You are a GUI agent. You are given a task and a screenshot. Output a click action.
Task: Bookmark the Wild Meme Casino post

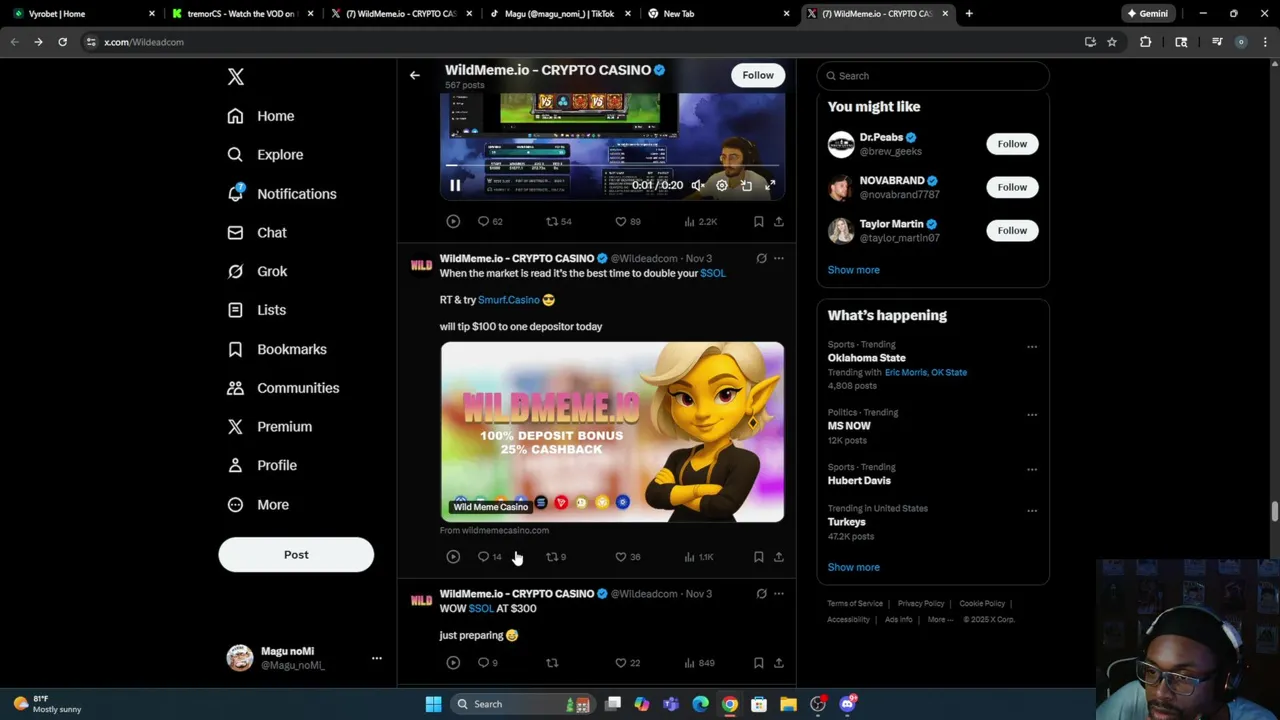click(758, 557)
